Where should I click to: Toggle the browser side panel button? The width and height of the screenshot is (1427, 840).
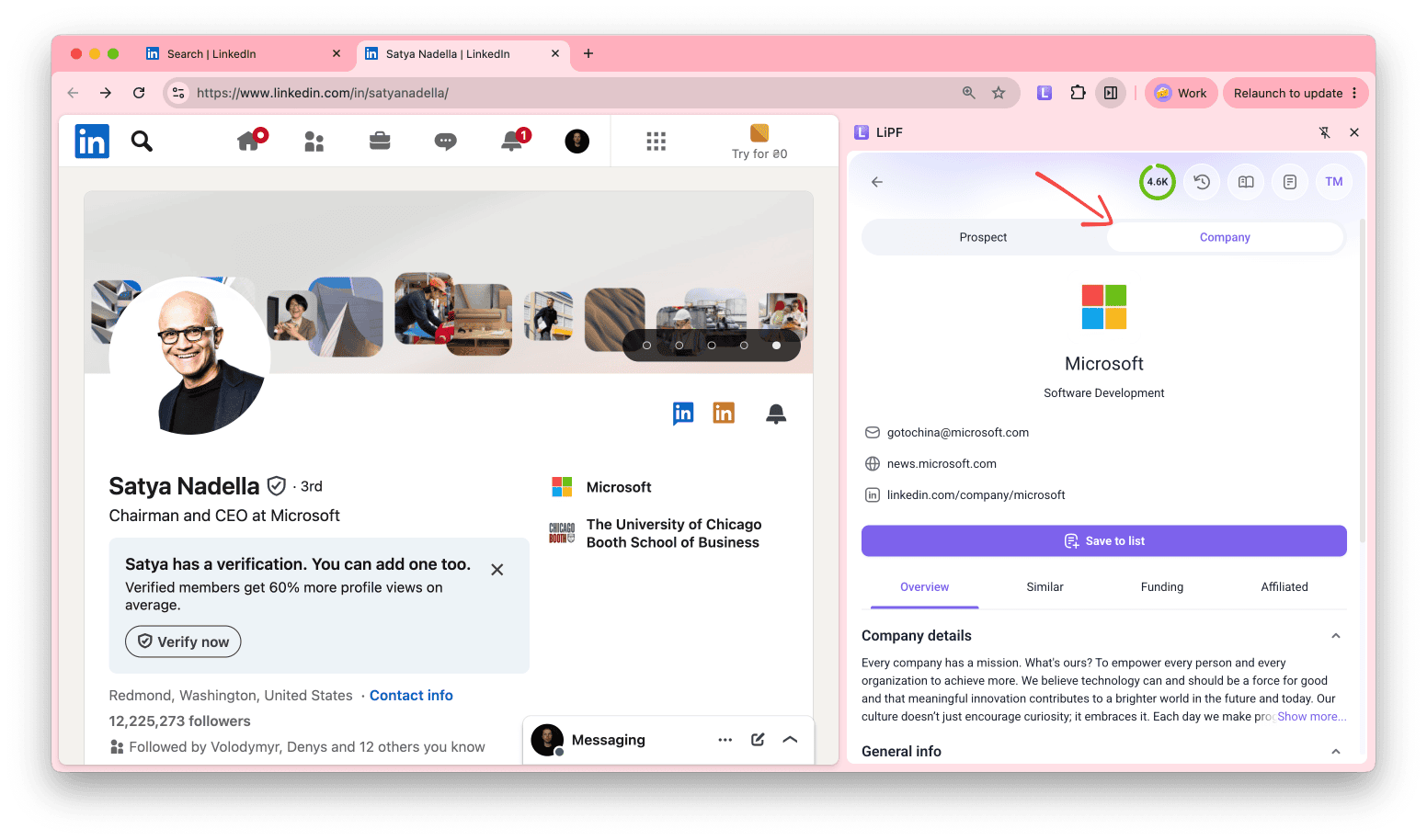(x=1111, y=93)
